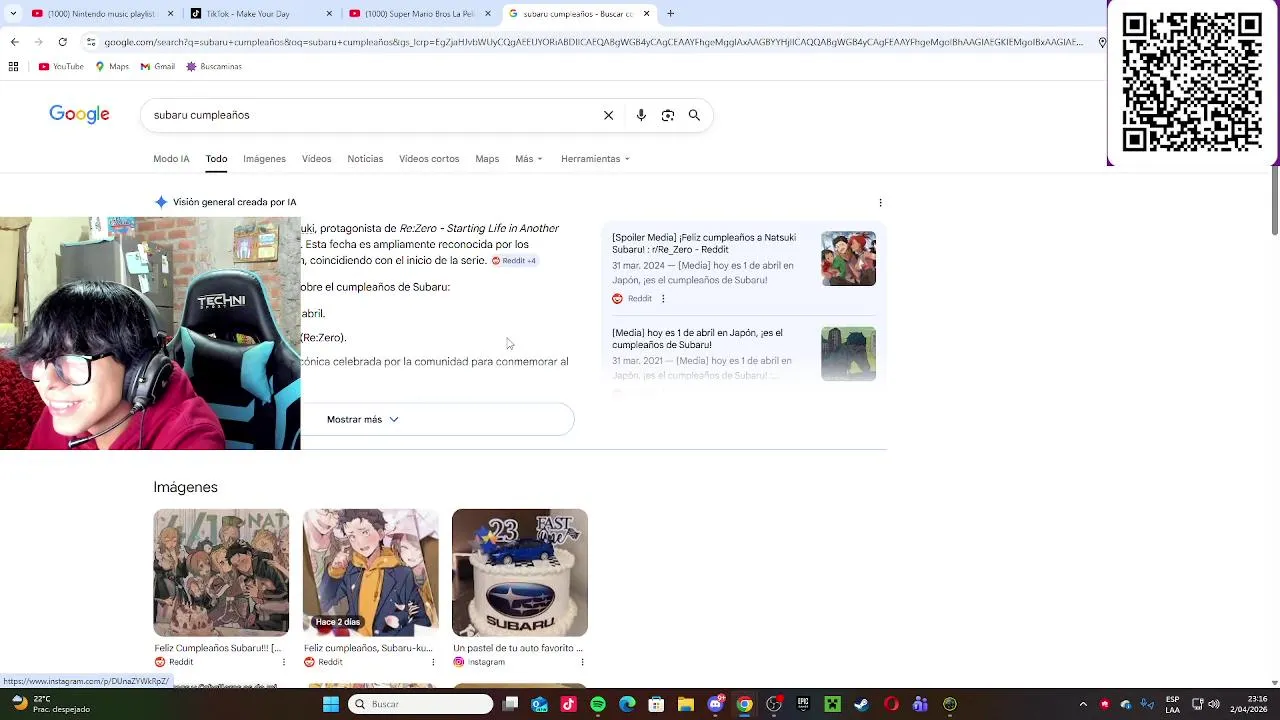
Task: Expand the Herramientas dropdown
Action: 595,159
